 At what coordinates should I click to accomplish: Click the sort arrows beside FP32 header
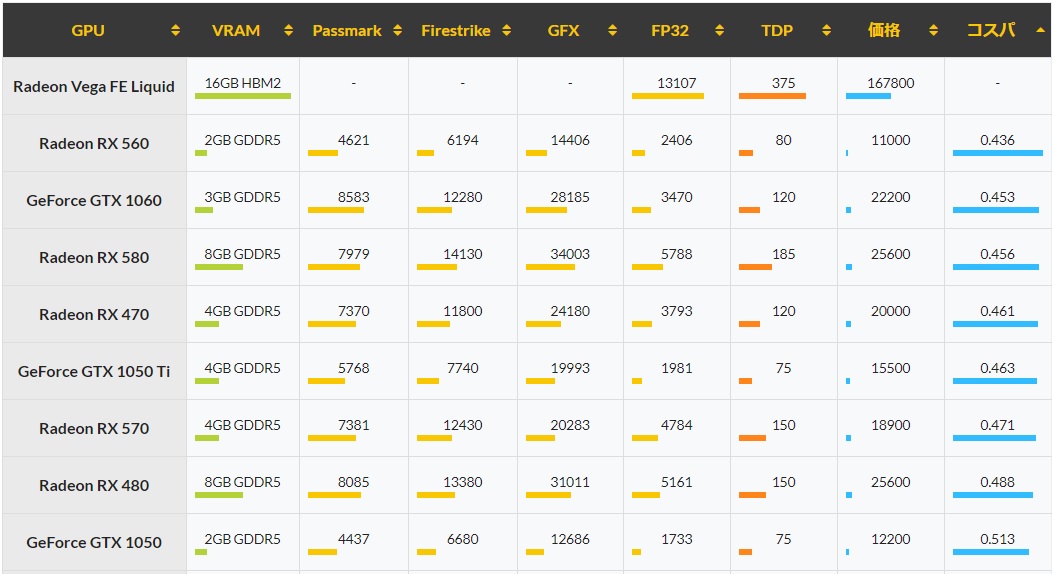719,30
